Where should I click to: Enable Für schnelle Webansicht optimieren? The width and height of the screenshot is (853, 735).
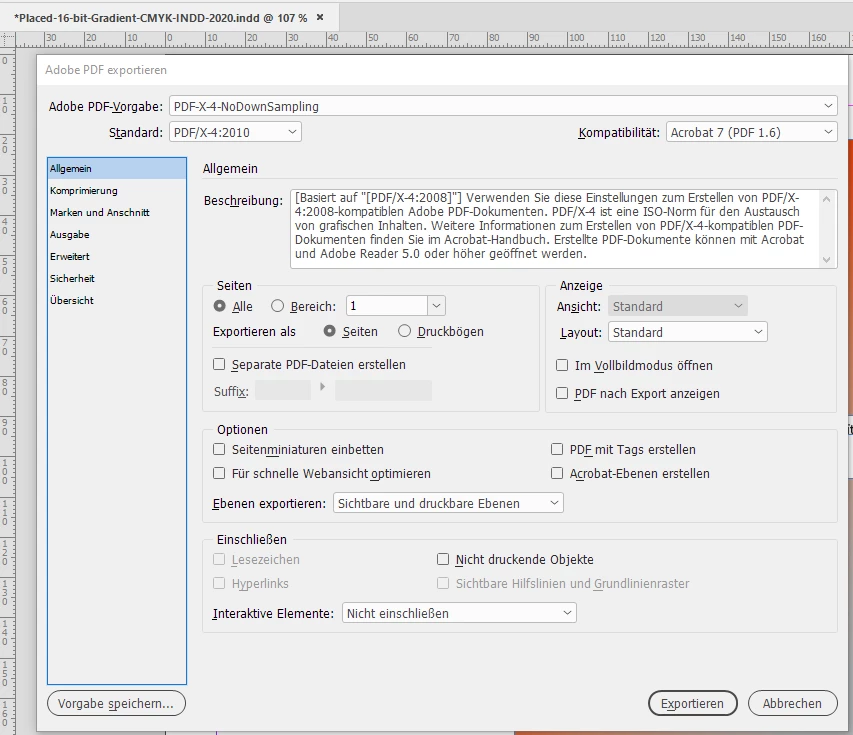[219, 473]
